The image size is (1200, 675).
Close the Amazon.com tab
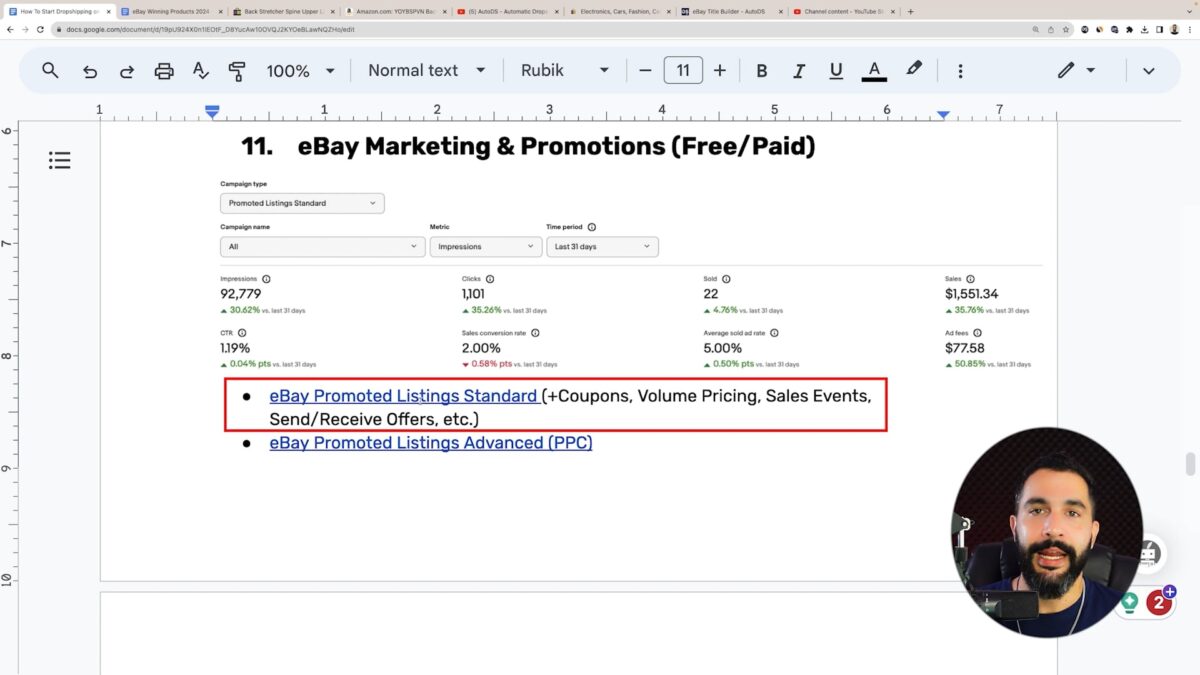pyautogui.click(x=443, y=12)
